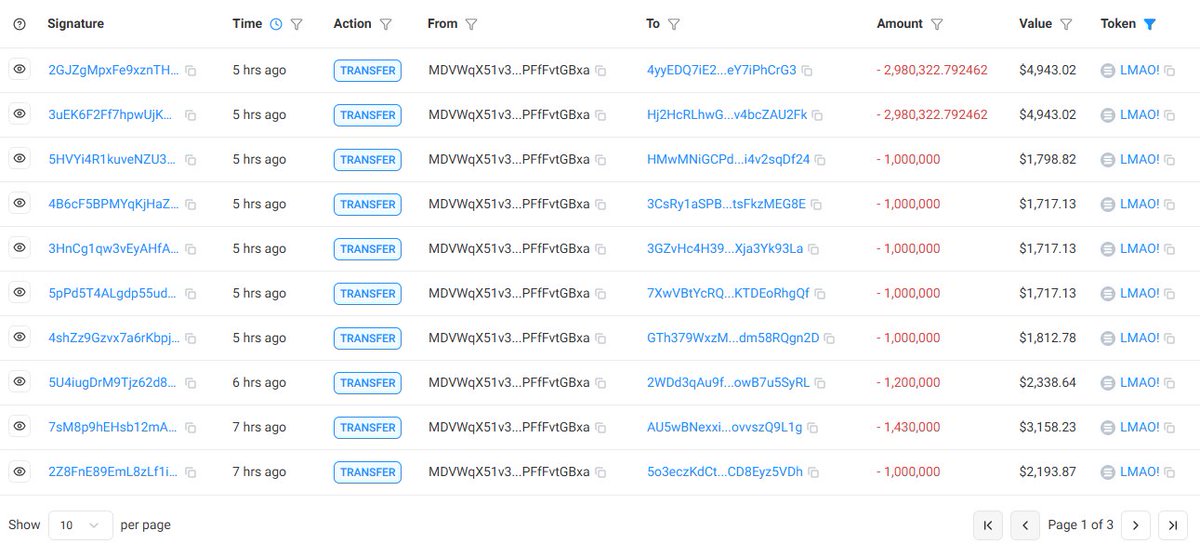Viewport: 1200px width, 544px height.
Task: Copy From address in the 2GJZgMpxFe9xznTH row
Action: [x=600, y=71]
